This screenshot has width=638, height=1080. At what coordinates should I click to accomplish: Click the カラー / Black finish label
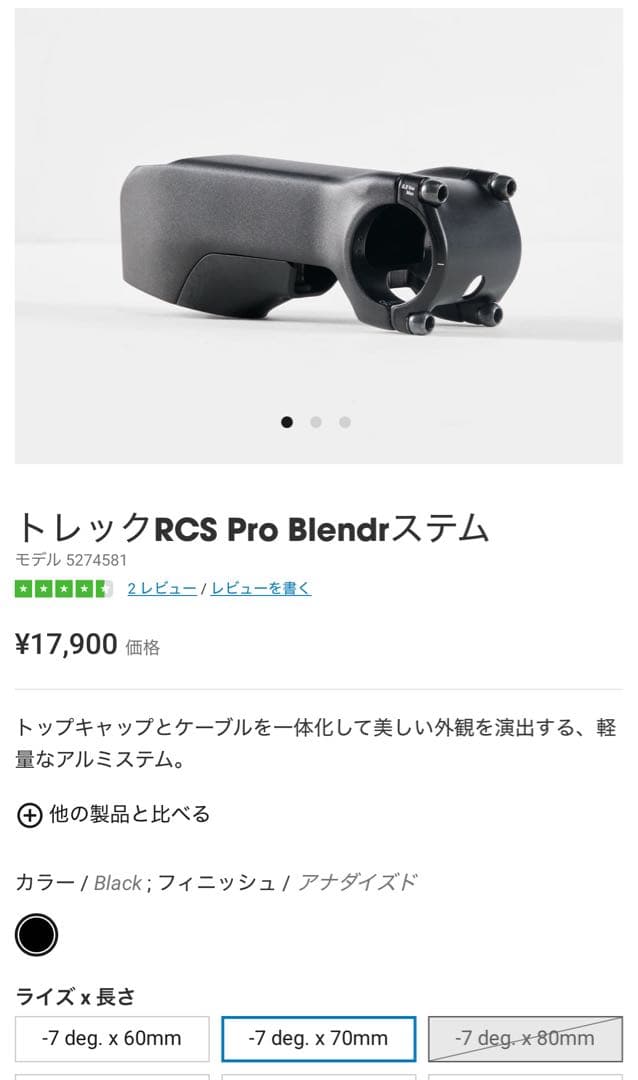[216, 882]
